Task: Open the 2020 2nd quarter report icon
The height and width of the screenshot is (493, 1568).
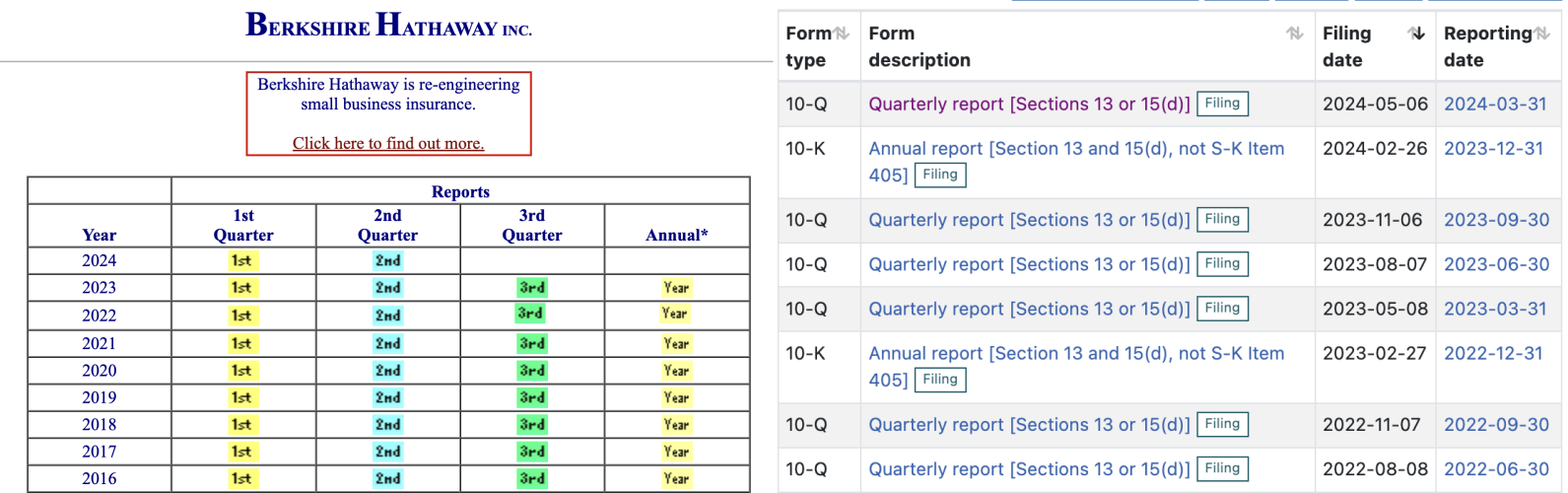Action: point(387,371)
